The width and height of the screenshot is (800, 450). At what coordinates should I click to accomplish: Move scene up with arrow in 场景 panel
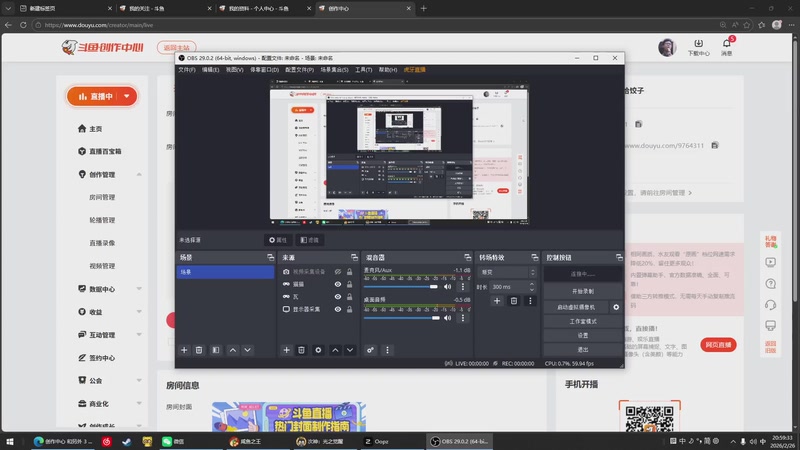pos(233,350)
